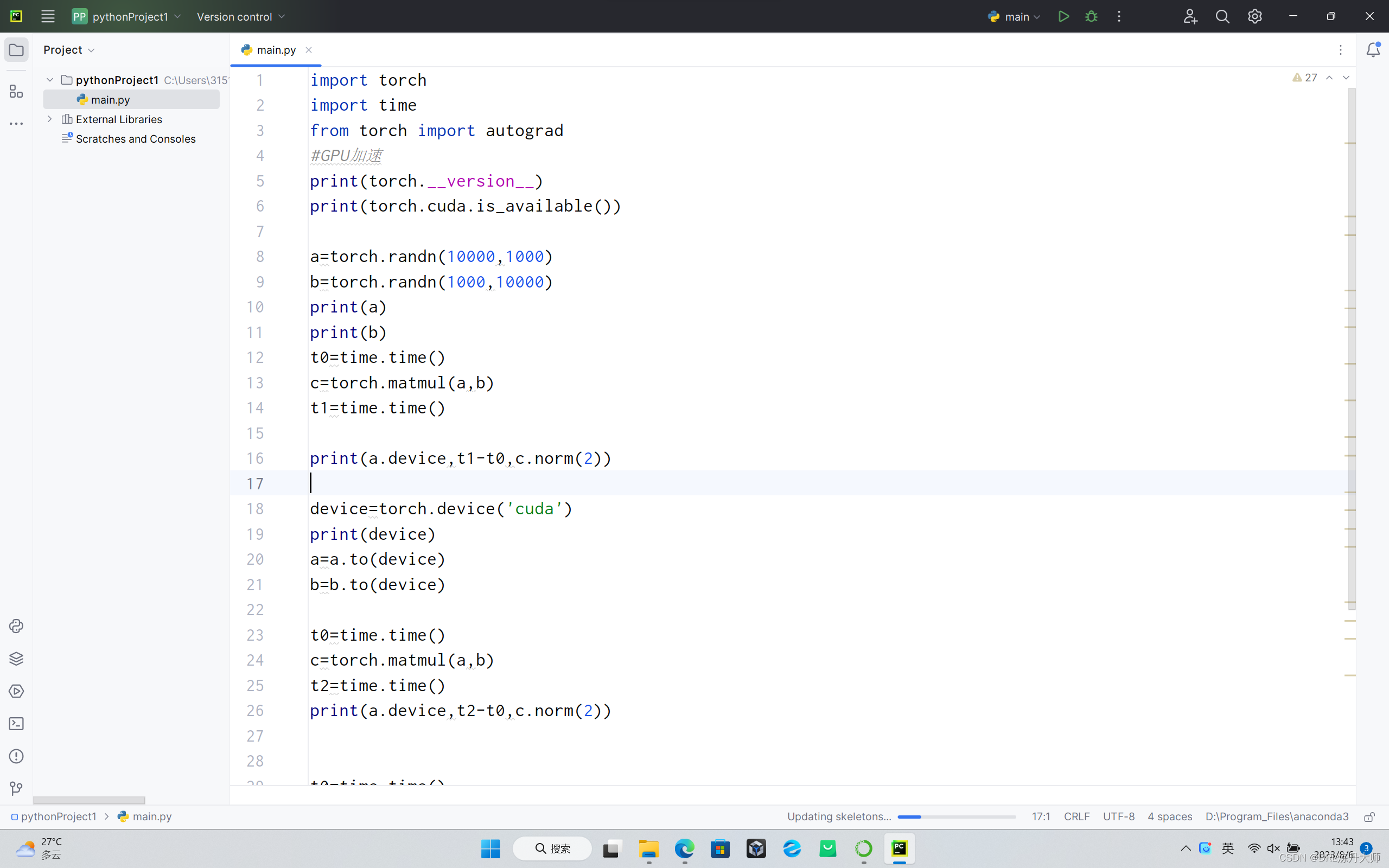Screen dimensions: 1389x868
Task: Collapse pythonProject1 tree node
Action: coord(50,80)
